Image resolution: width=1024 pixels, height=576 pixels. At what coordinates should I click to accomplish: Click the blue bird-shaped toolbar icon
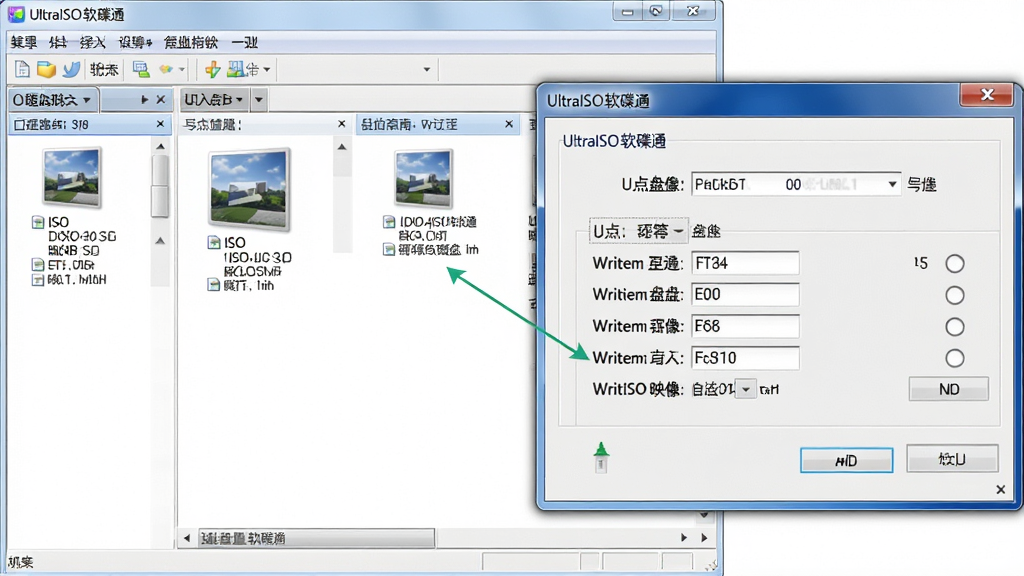point(71,69)
